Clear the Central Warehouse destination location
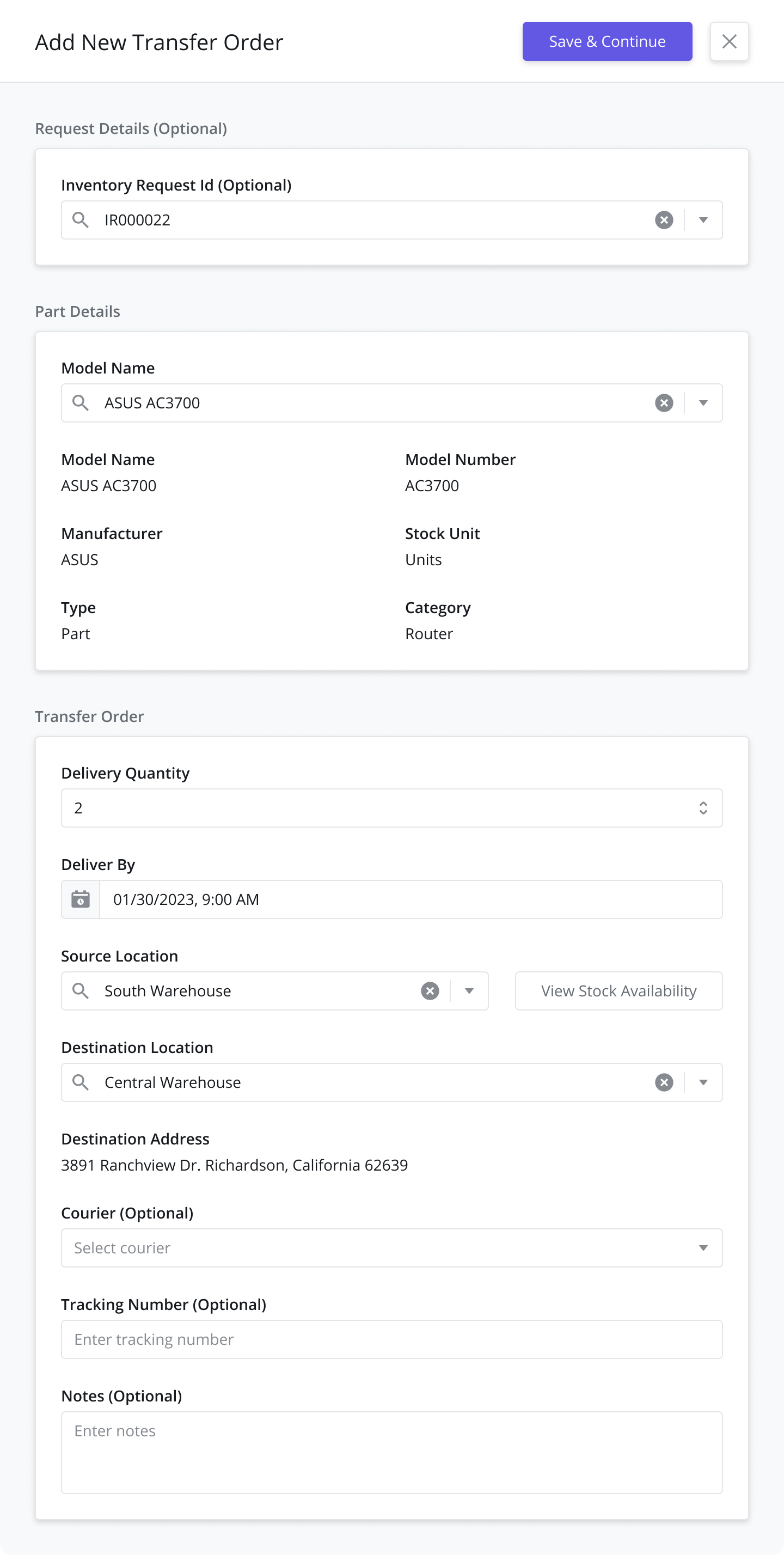Viewport: 784px width, 1555px height. (664, 1082)
